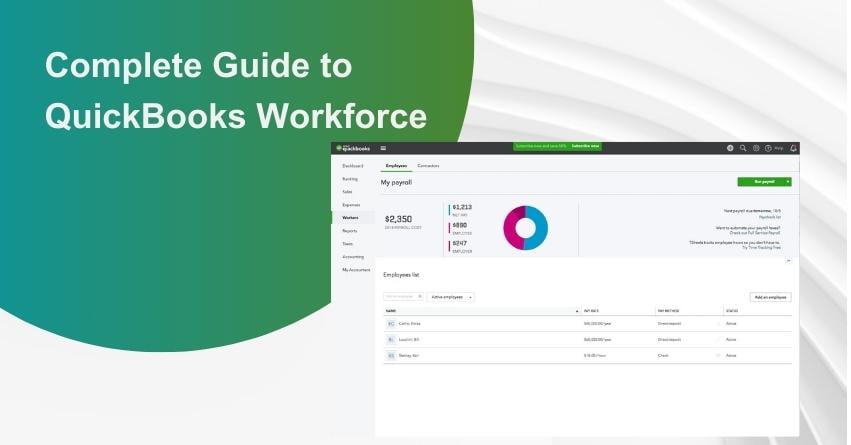Open the first employee row avatar
Image resolution: width=851 pixels, height=445 pixels.
pyautogui.click(x=391, y=324)
